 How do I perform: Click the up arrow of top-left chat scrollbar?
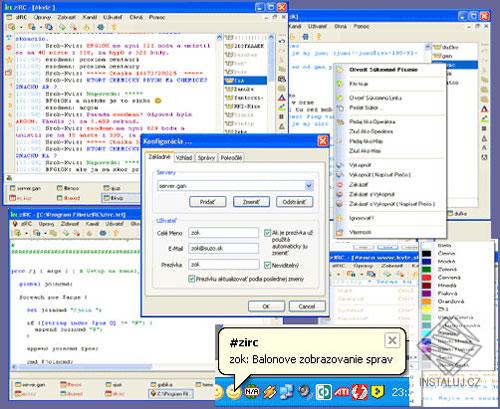click(219, 37)
